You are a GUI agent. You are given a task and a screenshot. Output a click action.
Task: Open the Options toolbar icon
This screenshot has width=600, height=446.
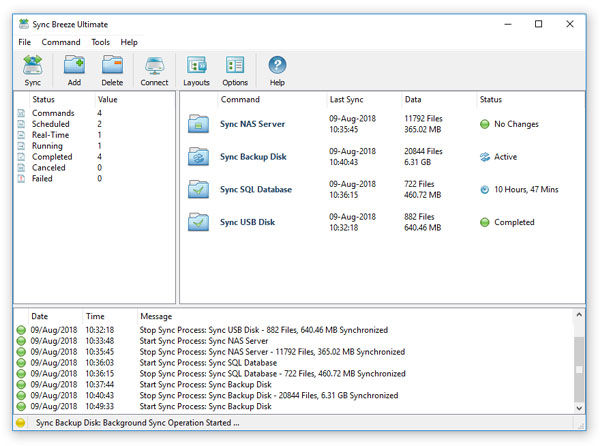coord(235,70)
